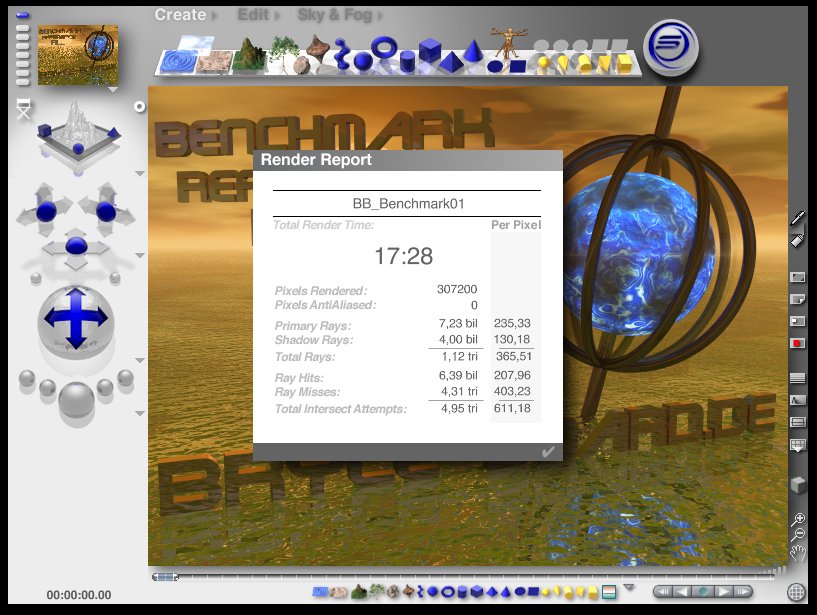Image resolution: width=817 pixels, height=615 pixels.
Task: Switch to the Edit palette
Action: pyautogui.click(x=253, y=15)
